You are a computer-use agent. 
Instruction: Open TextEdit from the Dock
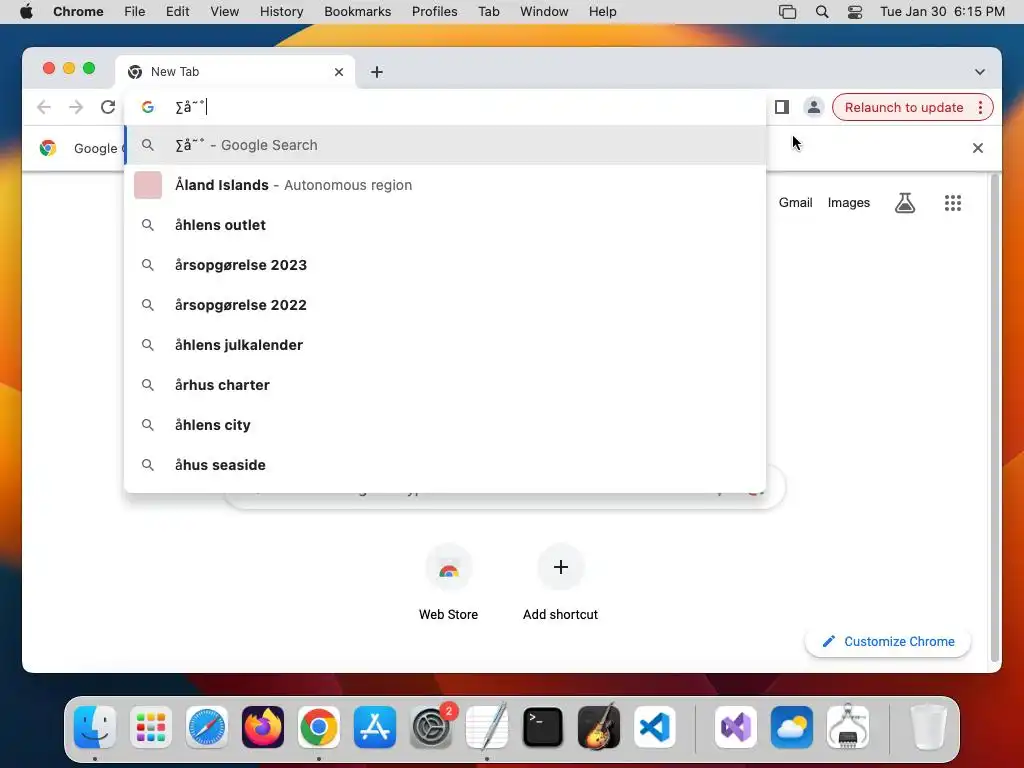487,727
